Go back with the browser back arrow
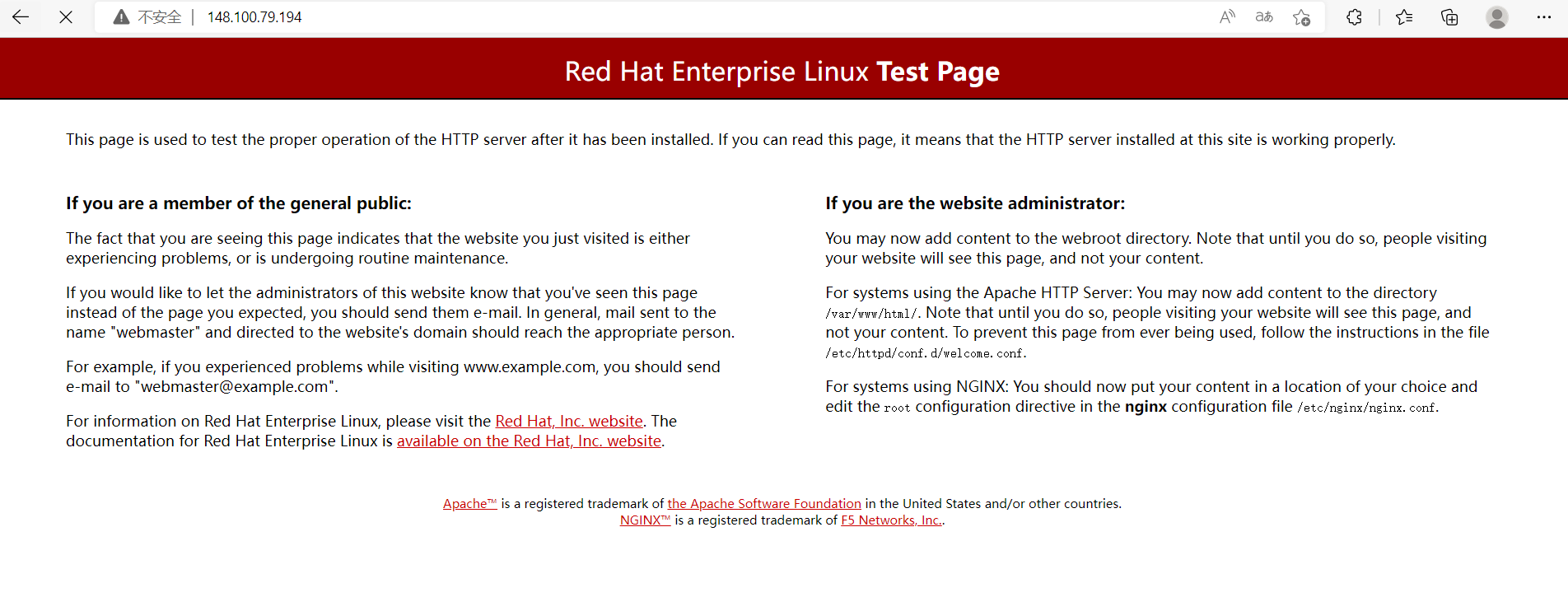 pyautogui.click(x=21, y=16)
